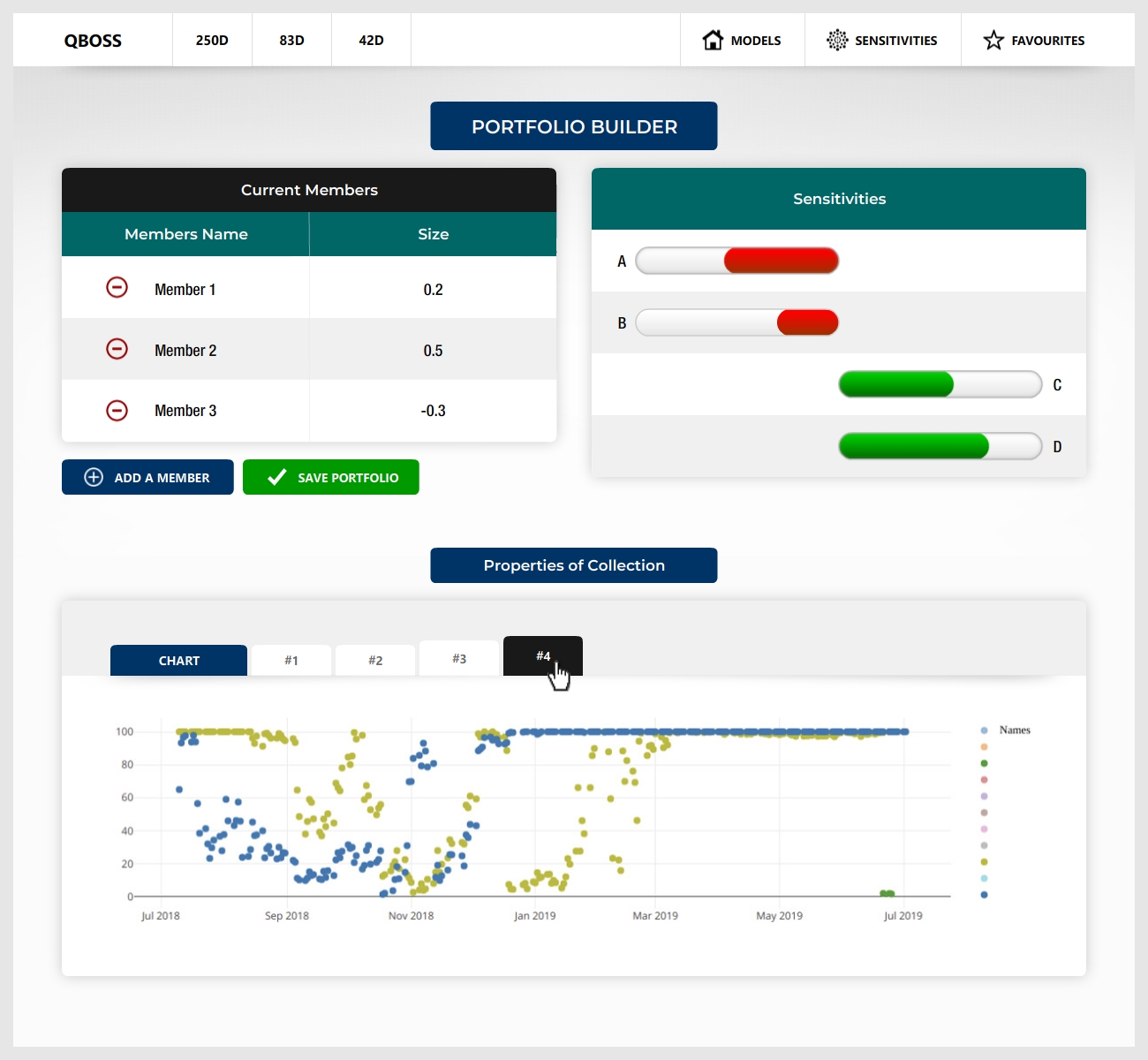This screenshot has height=1060, width=1148.
Task: Click the Size value of Member 2
Action: [433, 351]
